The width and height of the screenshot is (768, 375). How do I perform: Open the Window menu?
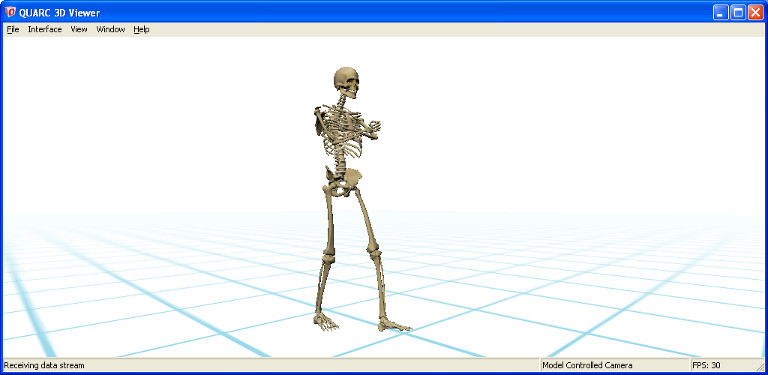pos(111,29)
